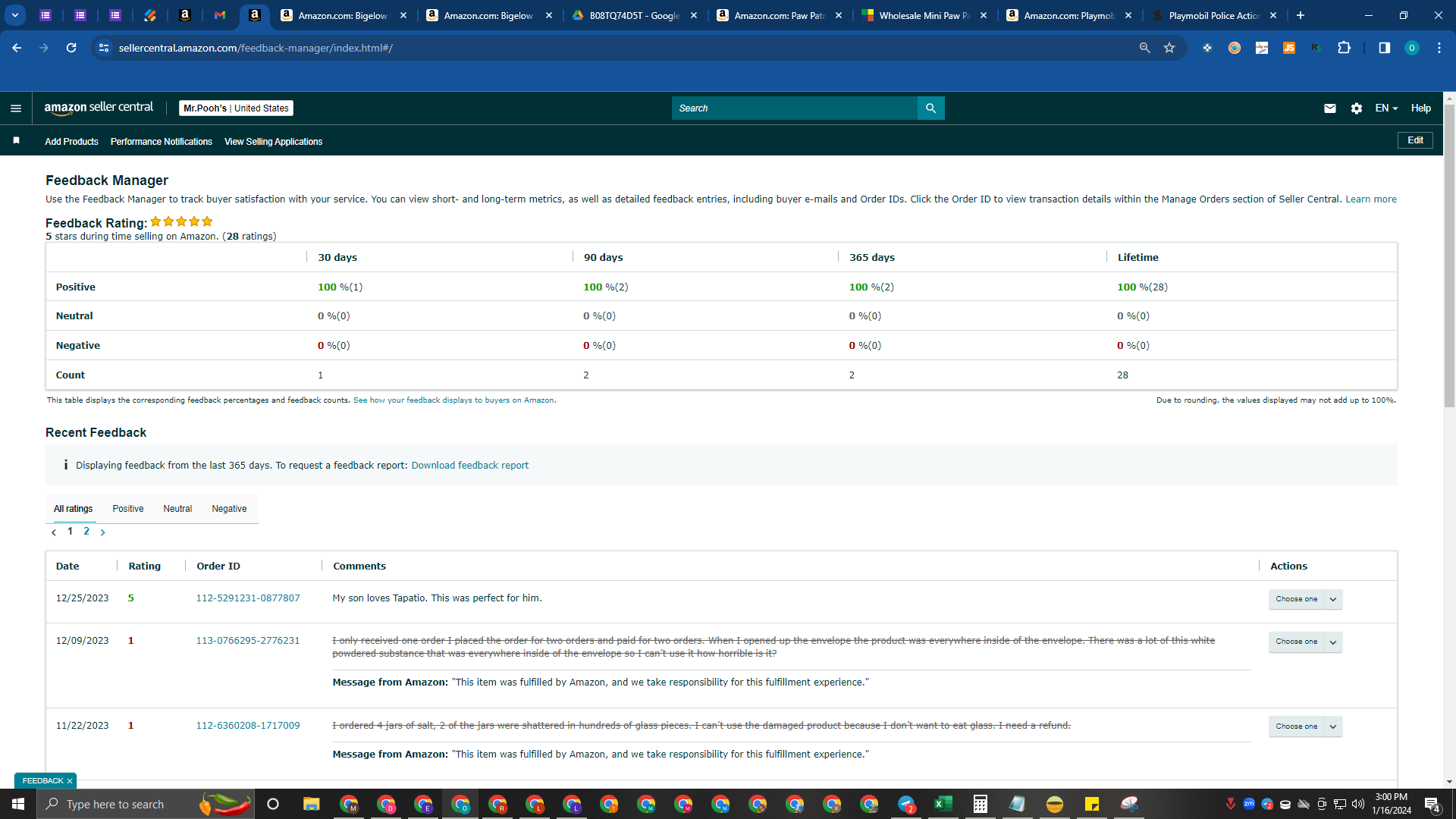The height and width of the screenshot is (819, 1456).
Task: Click the zoom magnifier in address bar
Action: [1145, 48]
